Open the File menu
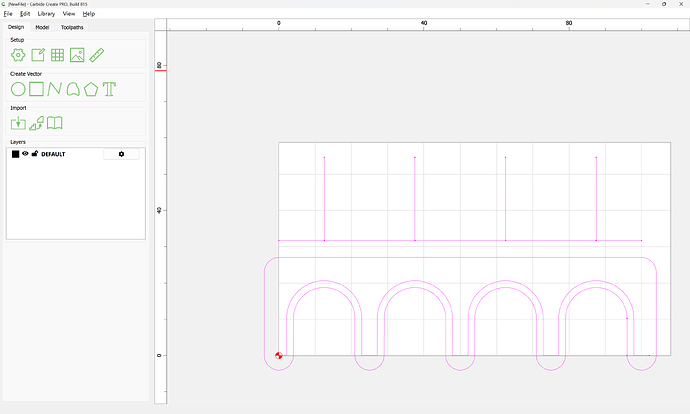The width and height of the screenshot is (690, 414). click(x=8, y=14)
